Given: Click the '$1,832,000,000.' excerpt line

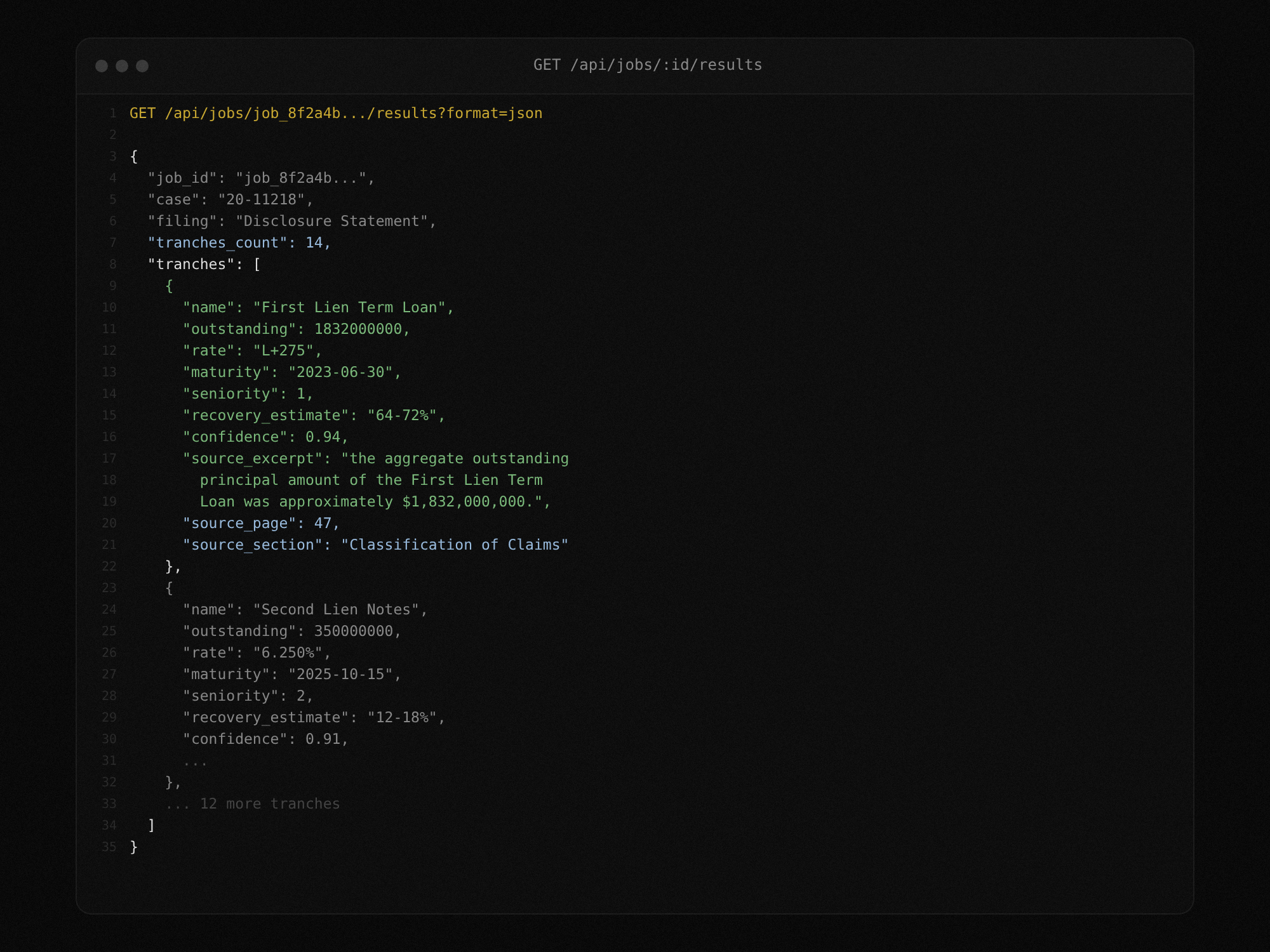Looking at the screenshot, I should pyautogui.click(x=375, y=501).
